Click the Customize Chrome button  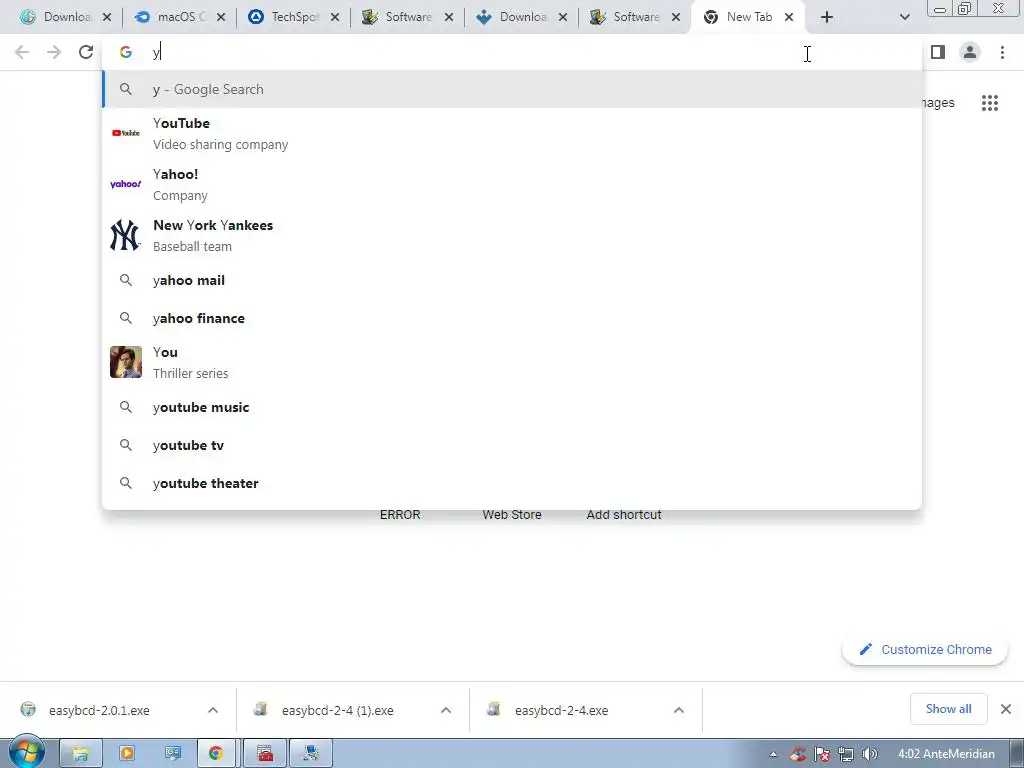[x=925, y=649]
